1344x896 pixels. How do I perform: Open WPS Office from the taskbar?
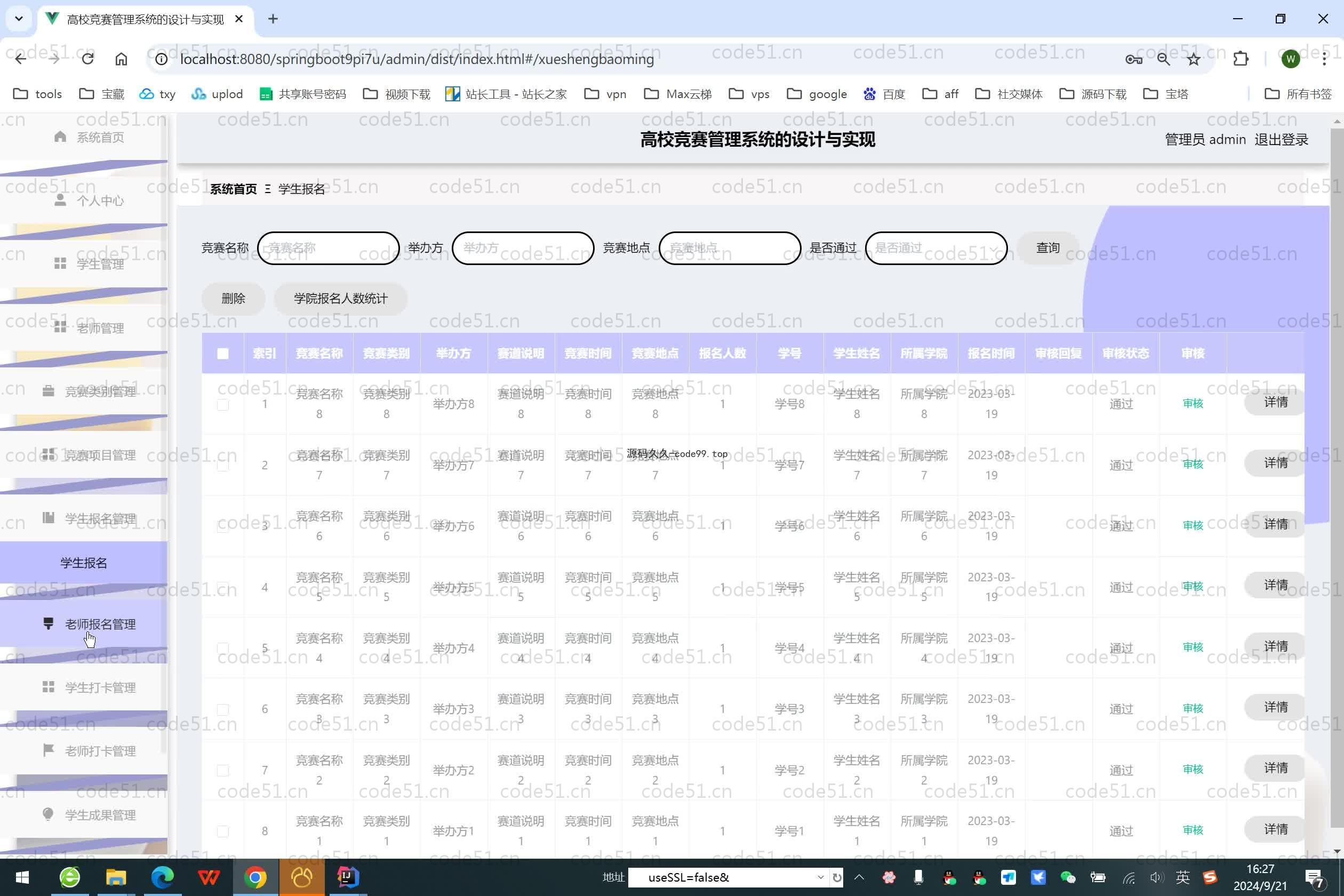tap(209, 877)
